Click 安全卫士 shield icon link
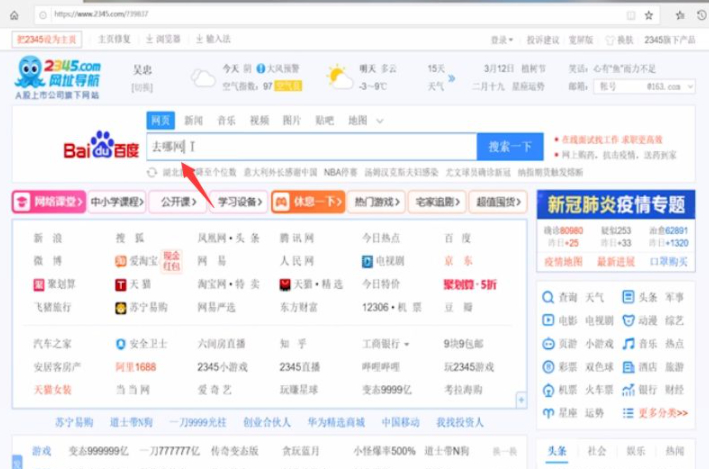Screen dimensions: 709x469 [121, 344]
